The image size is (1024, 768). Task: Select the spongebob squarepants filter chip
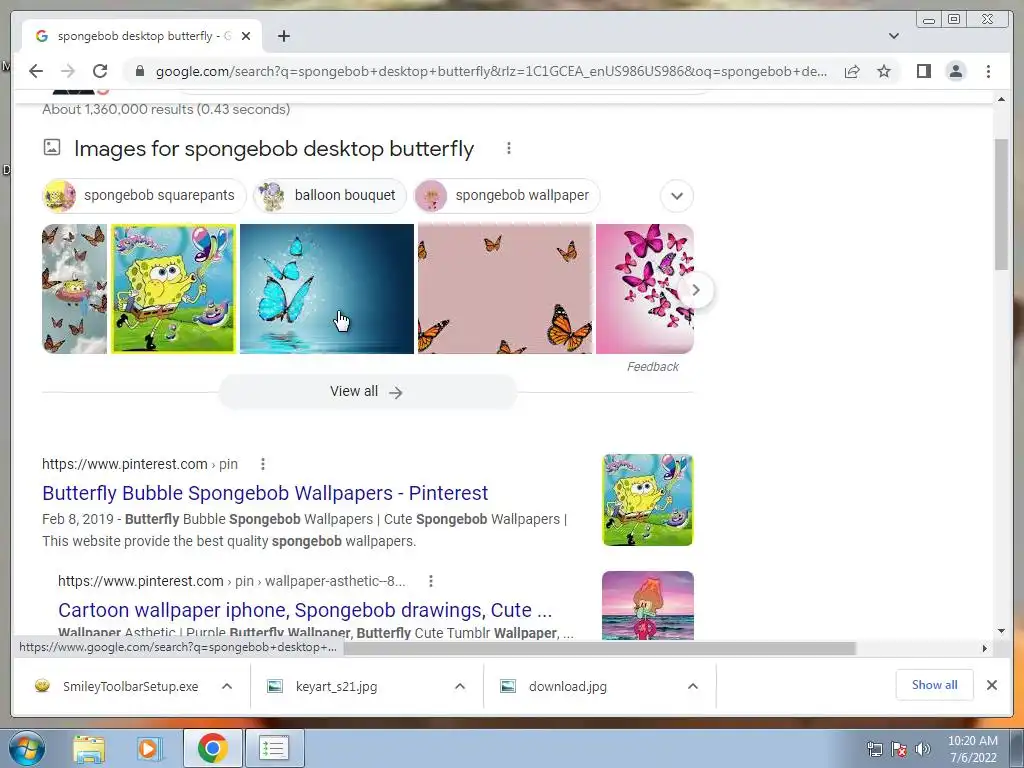(144, 195)
